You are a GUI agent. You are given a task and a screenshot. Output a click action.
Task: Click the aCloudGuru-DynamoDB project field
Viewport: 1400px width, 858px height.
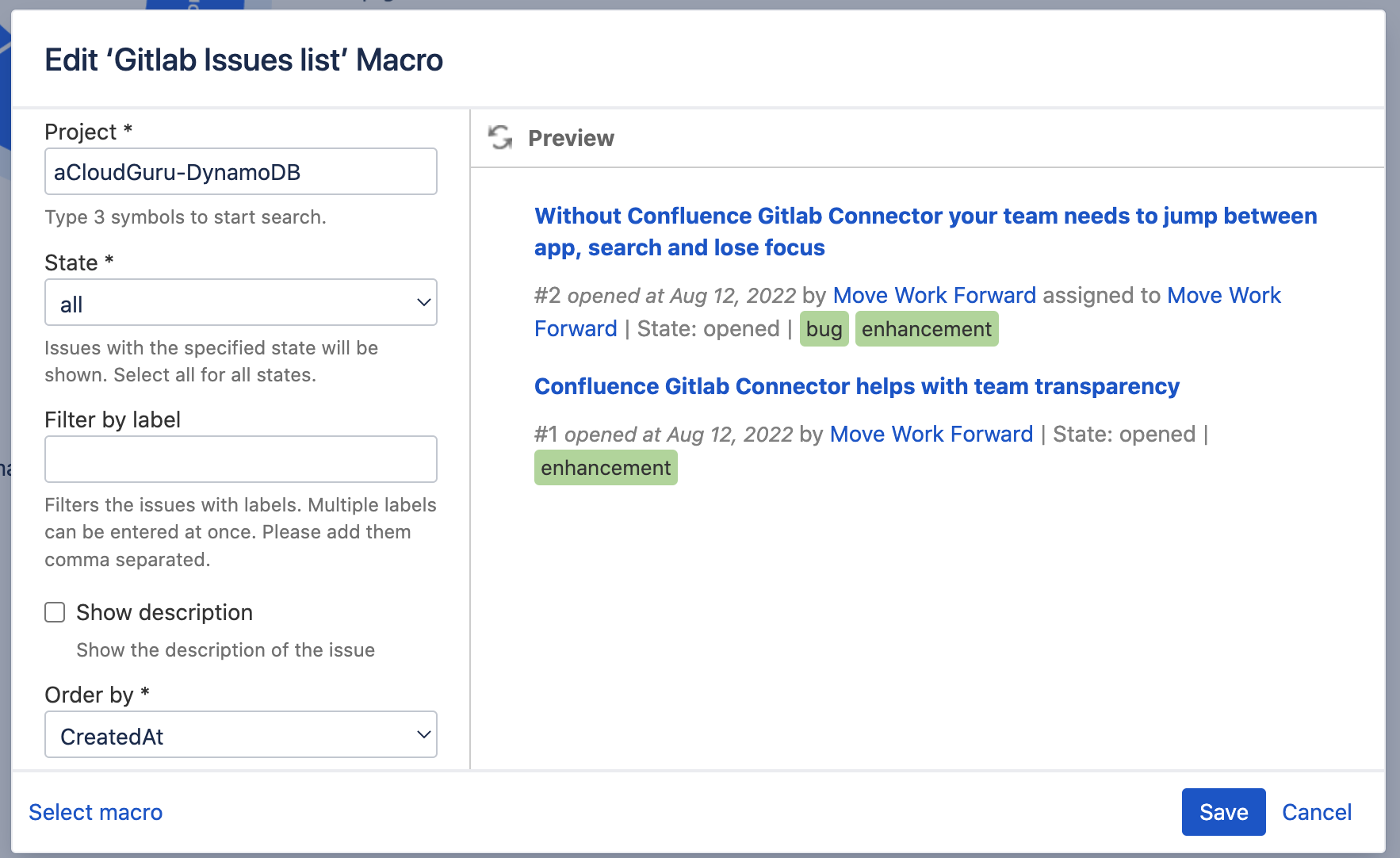[240, 171]
